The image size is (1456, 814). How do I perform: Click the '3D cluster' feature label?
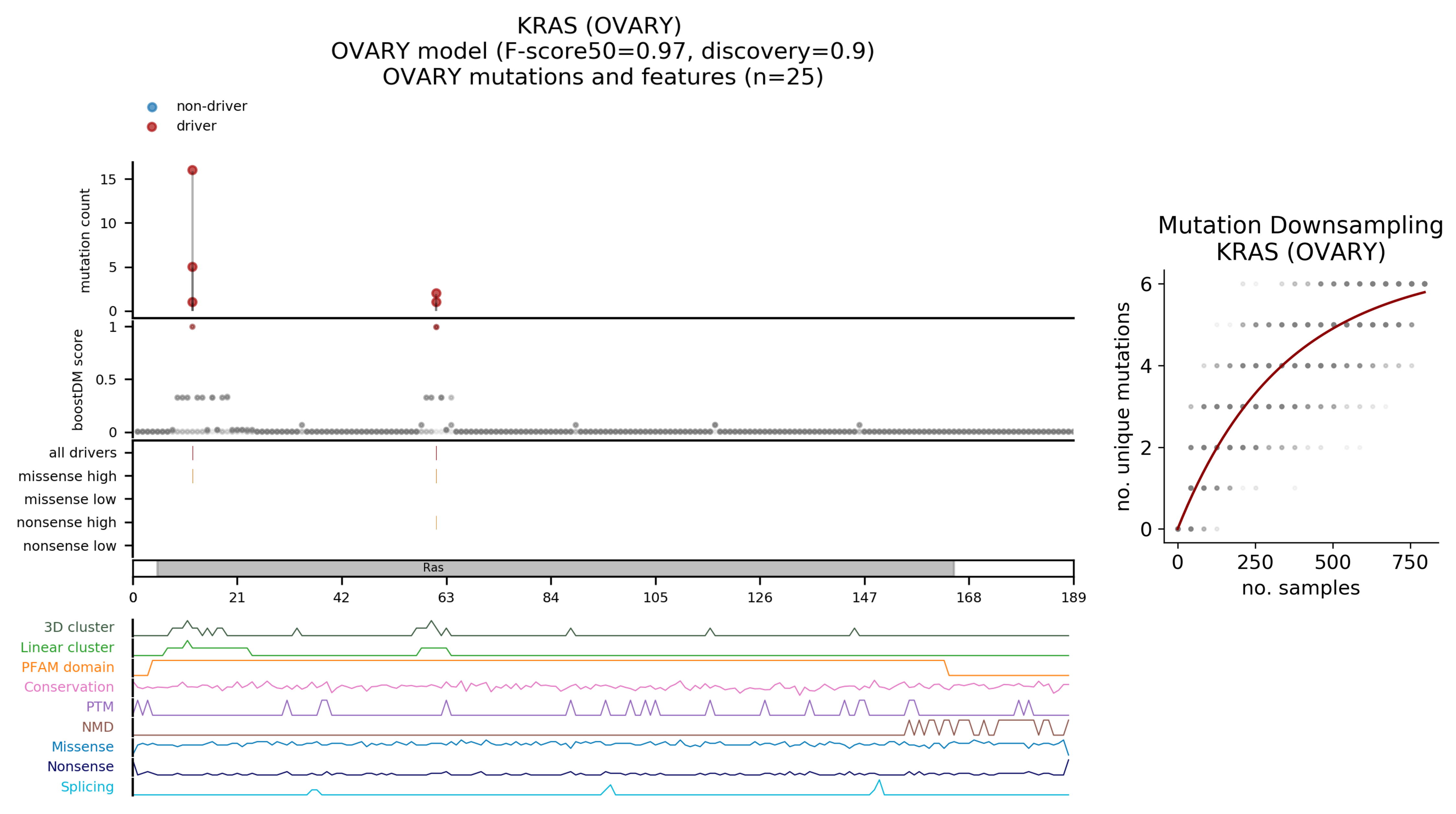point(79,627)
